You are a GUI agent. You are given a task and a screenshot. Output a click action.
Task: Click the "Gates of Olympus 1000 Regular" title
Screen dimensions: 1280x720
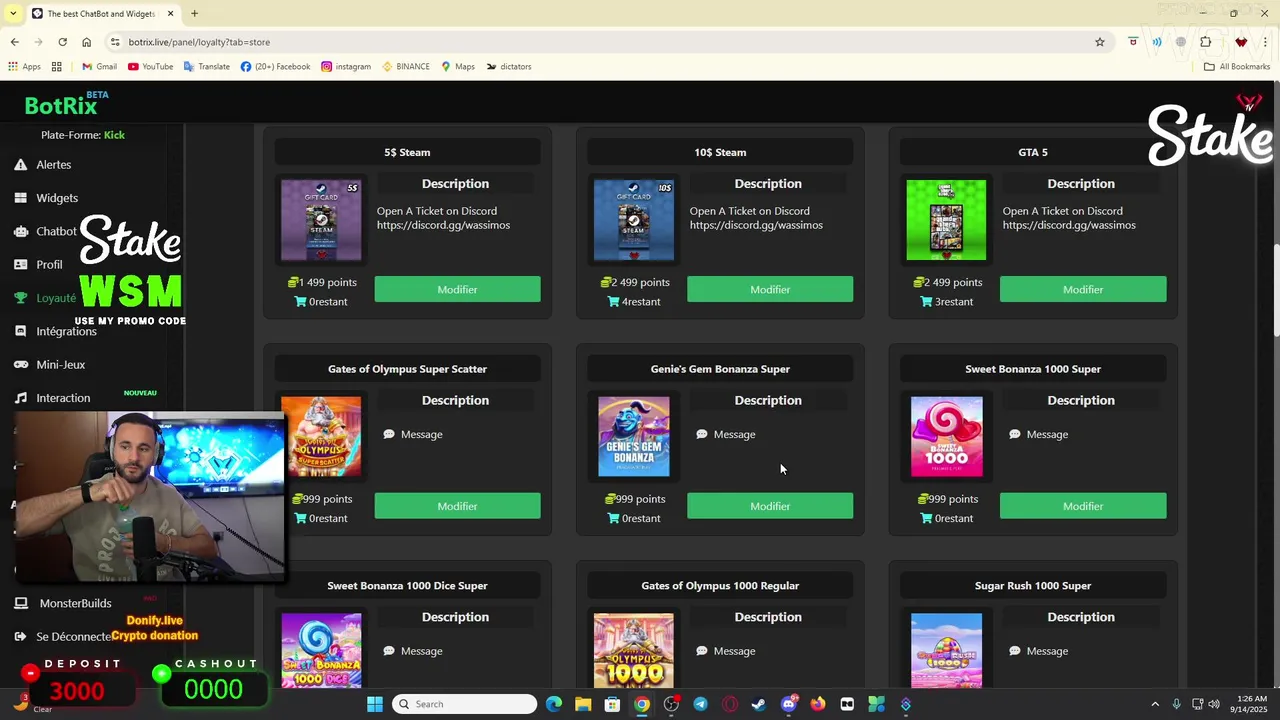coord(720,586)
